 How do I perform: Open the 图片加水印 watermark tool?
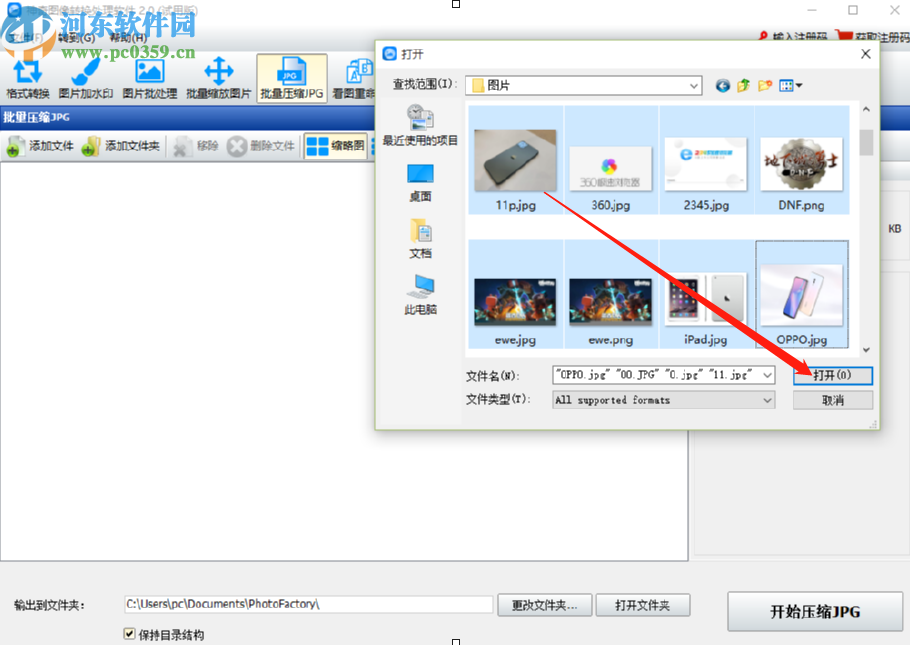click(x=86, y=78)
